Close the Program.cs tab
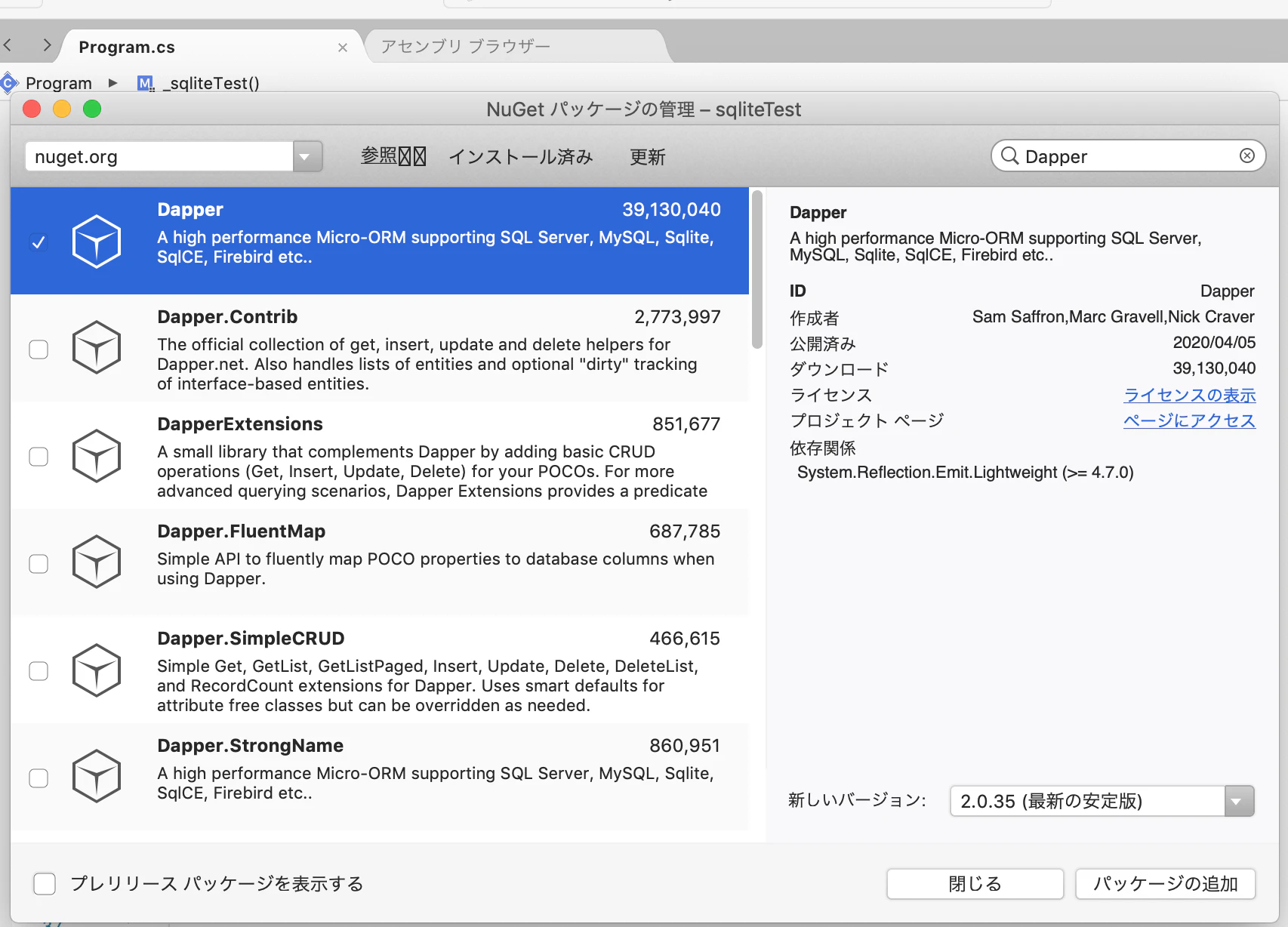Image resolution: width=1288 pixels, height=927 pixels. click(343, 48)
